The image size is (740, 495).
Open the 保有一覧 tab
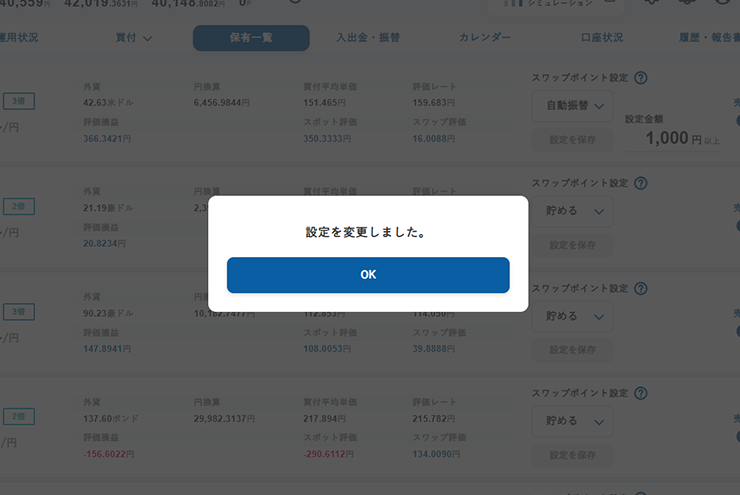click(251, 38)
